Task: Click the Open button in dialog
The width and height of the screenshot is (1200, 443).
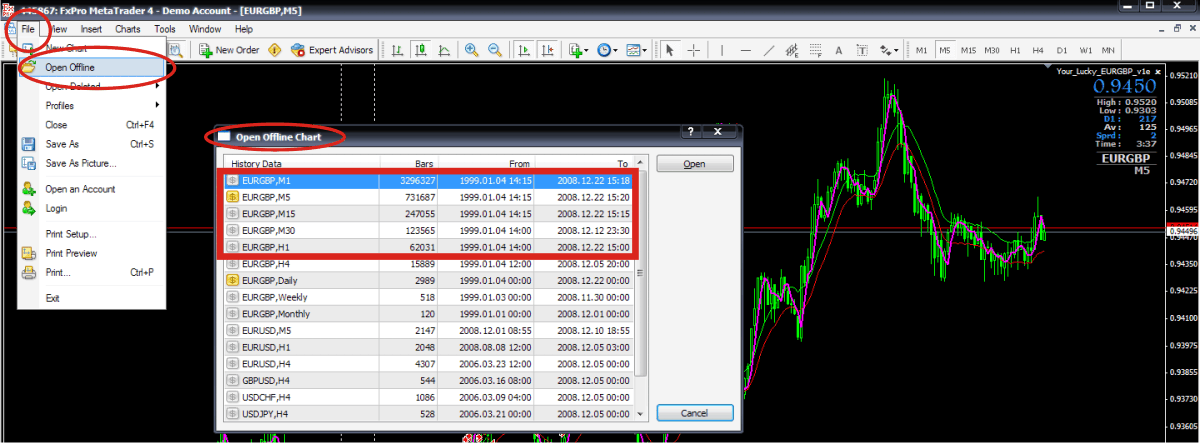Action: 694,164
